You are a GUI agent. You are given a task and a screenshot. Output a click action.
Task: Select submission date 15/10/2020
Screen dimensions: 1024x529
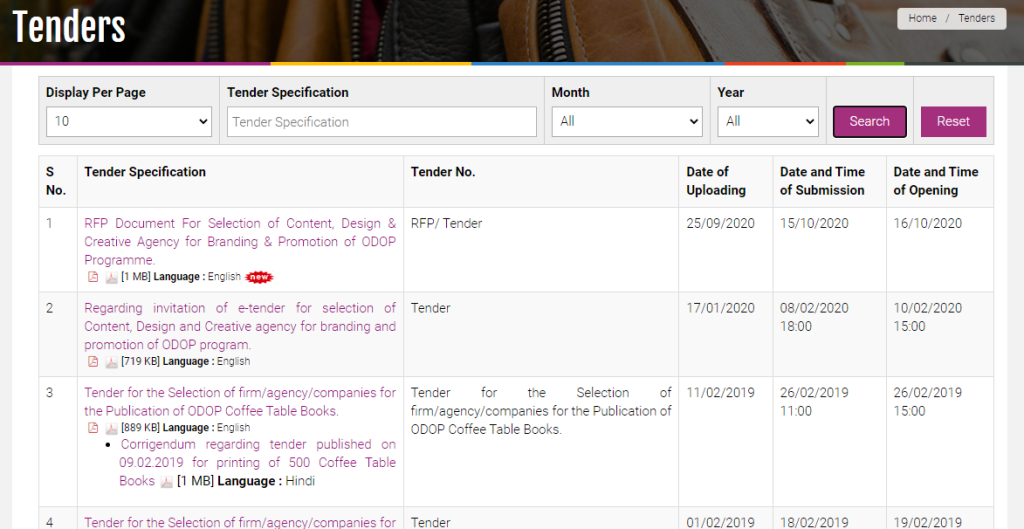(814, 223)
